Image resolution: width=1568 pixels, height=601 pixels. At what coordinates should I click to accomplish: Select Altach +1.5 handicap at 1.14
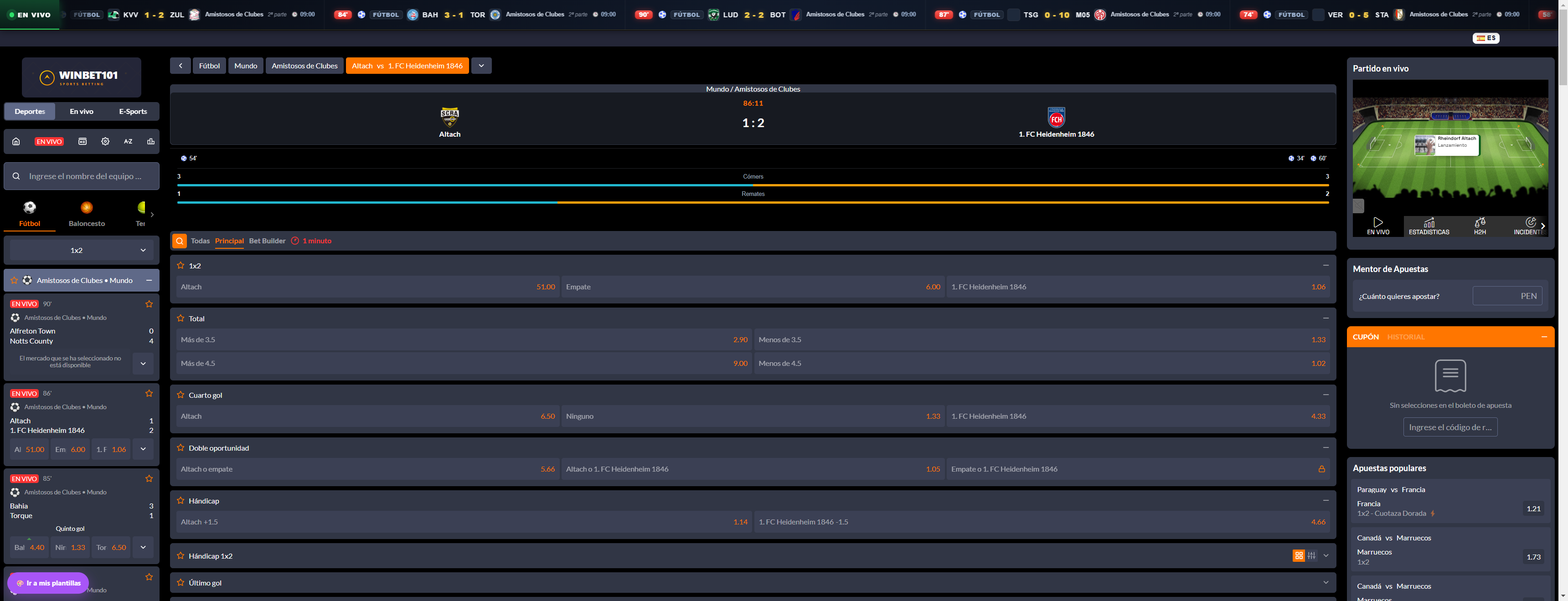[464, 522]
